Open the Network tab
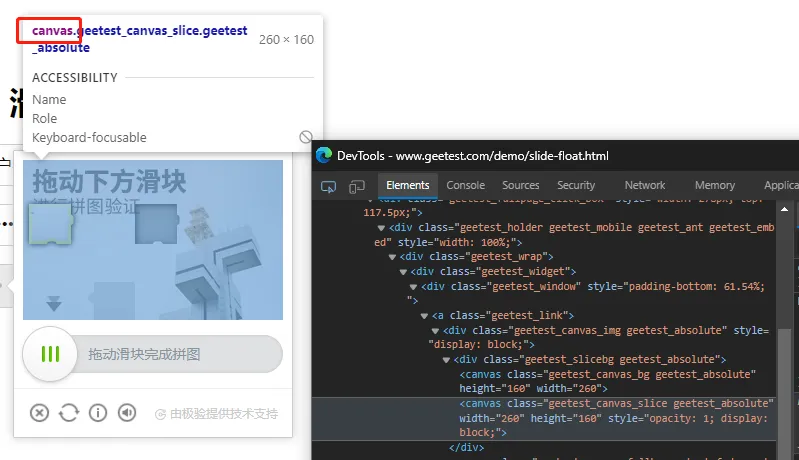The image size is (799, 460). click(x=644, y=185)
